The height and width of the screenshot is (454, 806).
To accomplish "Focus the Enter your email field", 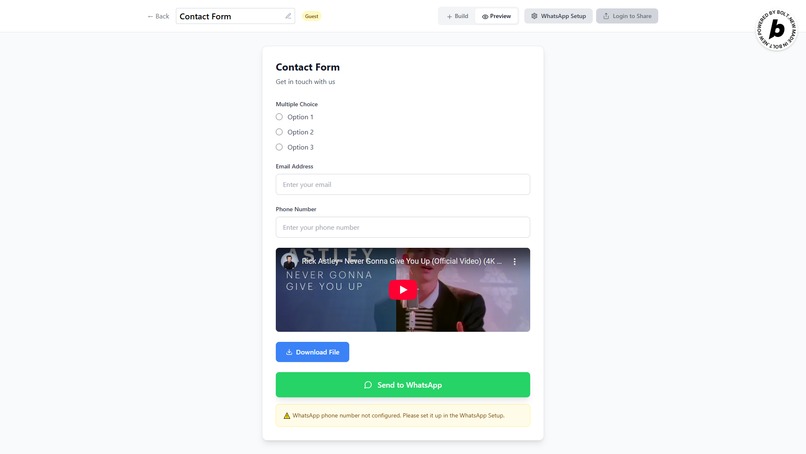I will pyautogui.click(x=402, y=184).
